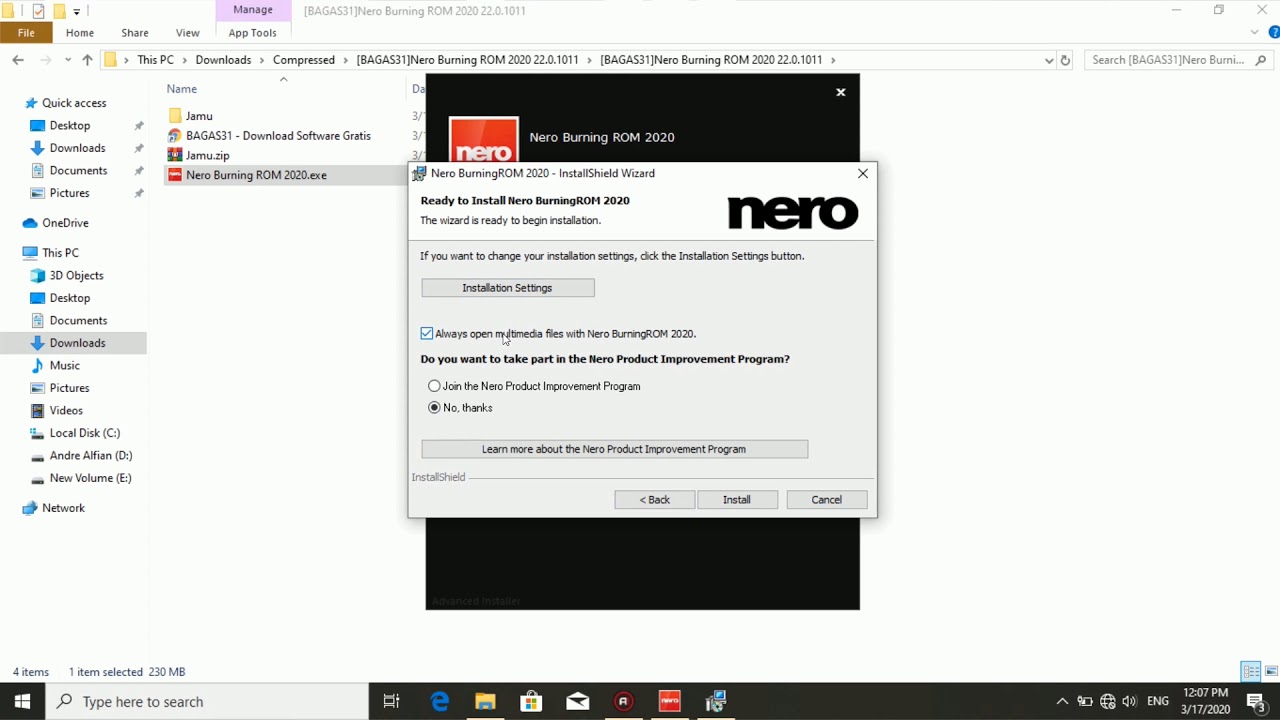The height and width of the screenshot is (720, 1280).
Task: Open Mail app from taskbar
Action: click(x=577, y=702)
